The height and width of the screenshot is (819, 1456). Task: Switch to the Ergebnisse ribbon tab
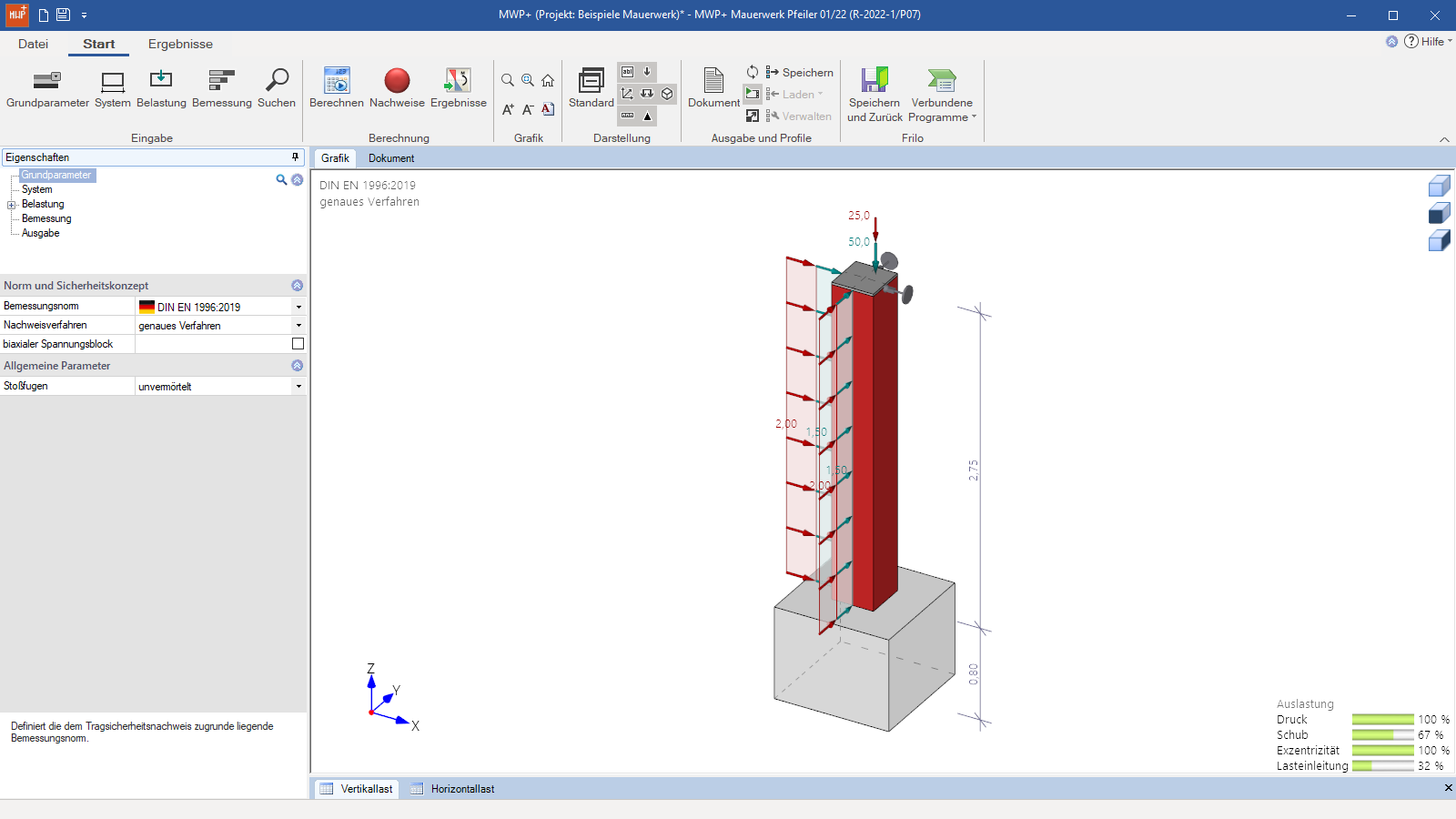(x=180, y=44)
